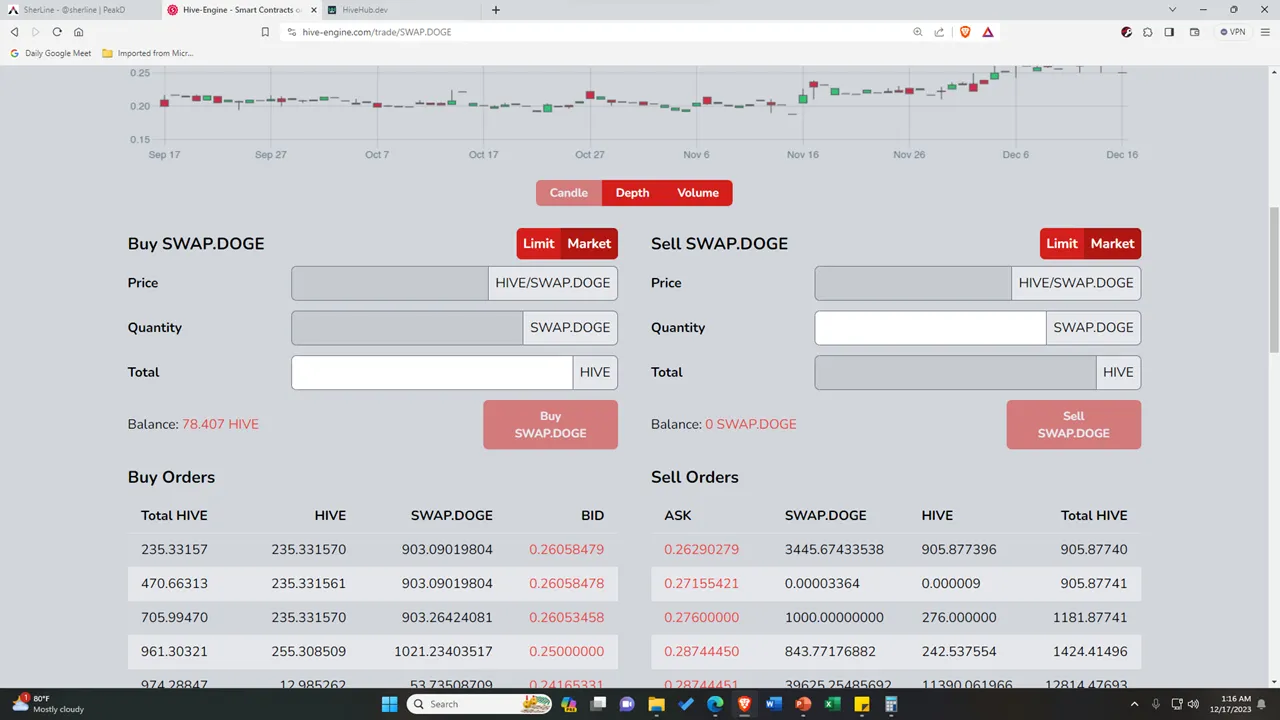The width and height of the screenshot is (1280, 720).
Task: Select the 0.27155421 ask price
Action: coord(702,583)
